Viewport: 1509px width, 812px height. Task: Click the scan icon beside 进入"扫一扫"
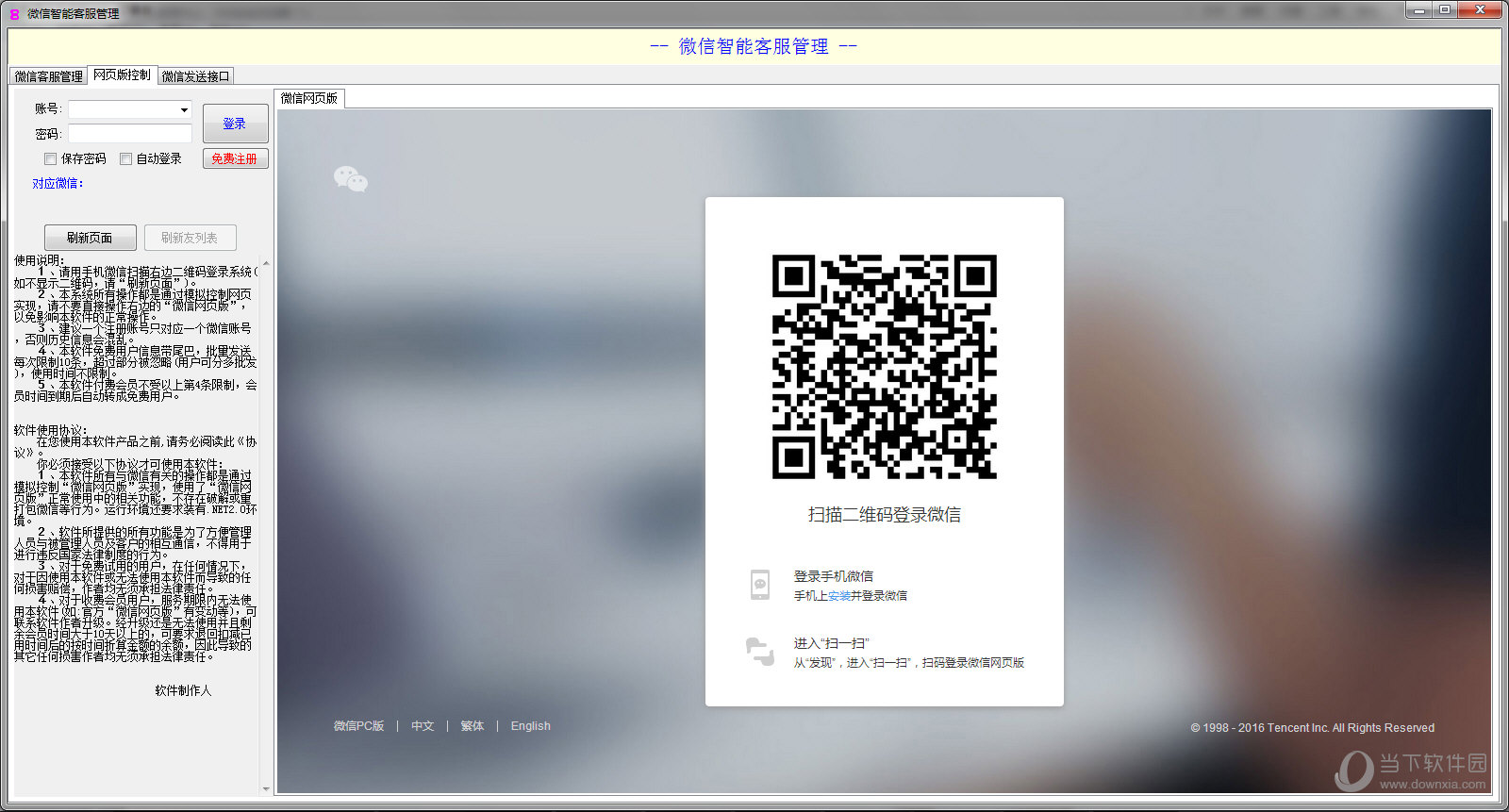point(760,652)
